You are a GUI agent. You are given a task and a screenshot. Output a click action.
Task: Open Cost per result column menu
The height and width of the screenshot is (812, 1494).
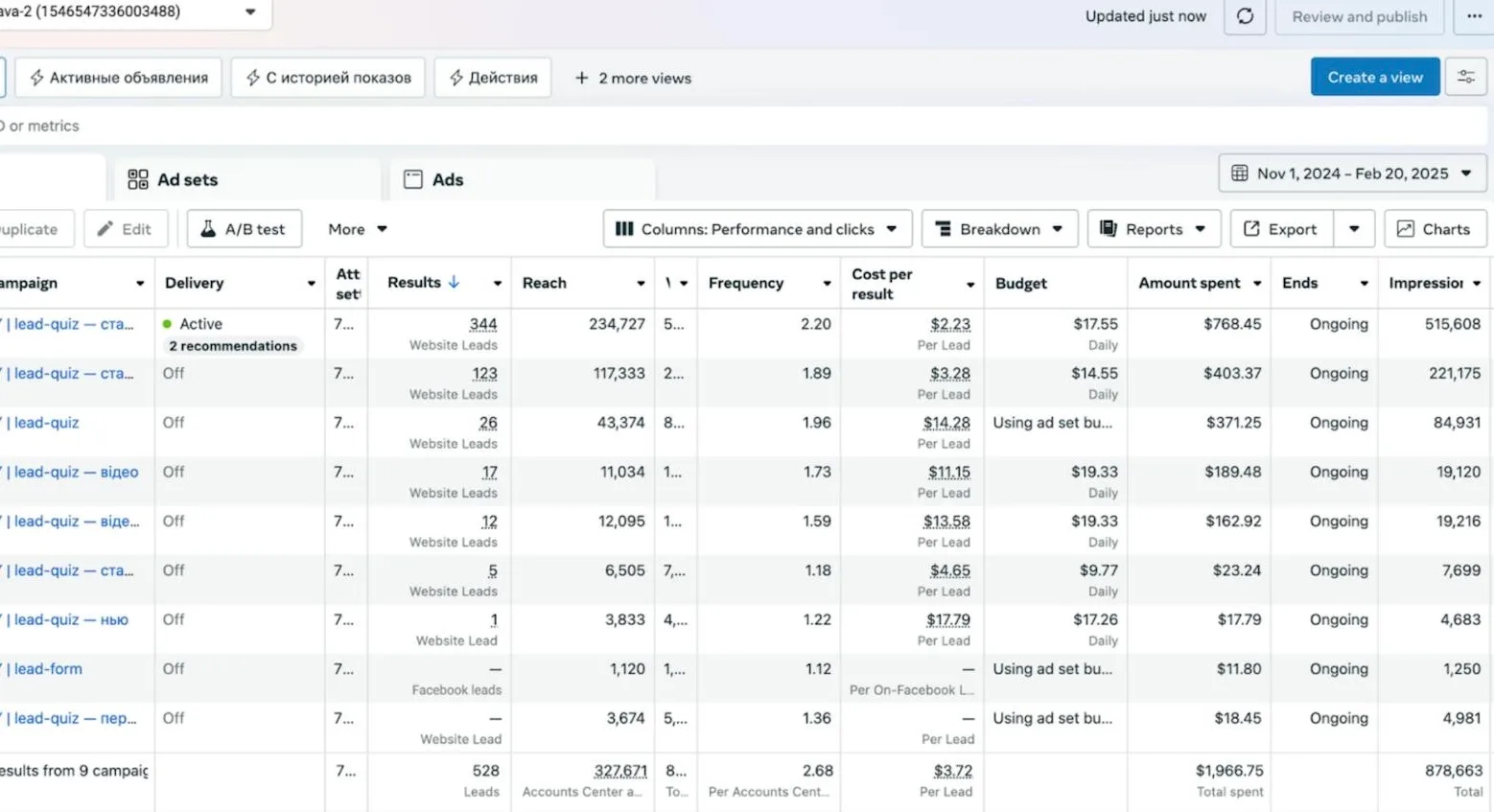tap(970, 285)
